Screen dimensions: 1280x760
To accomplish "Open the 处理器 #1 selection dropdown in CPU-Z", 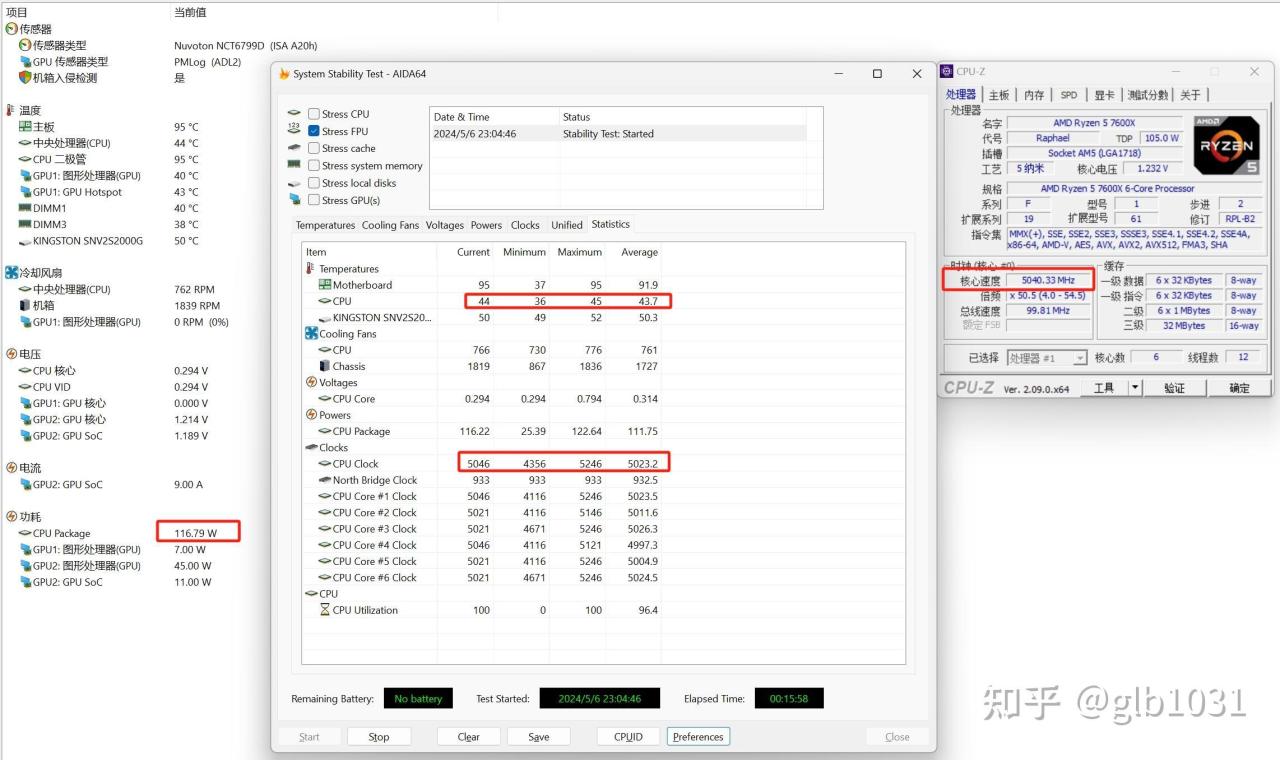I will click(1046, 358).
